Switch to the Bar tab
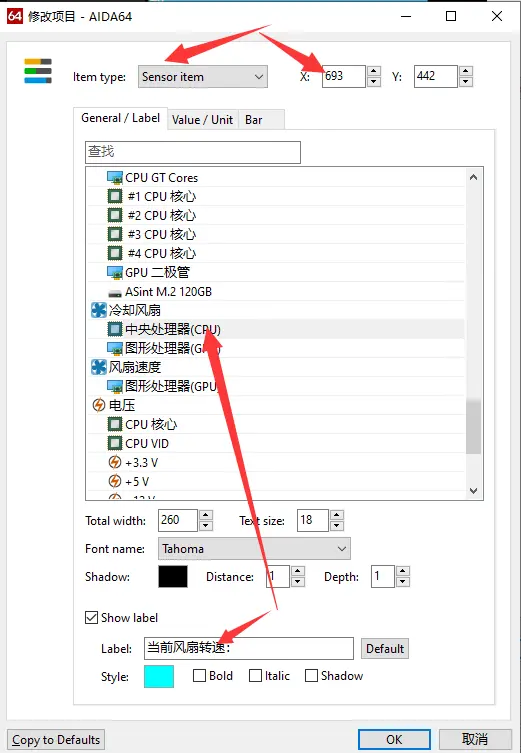This screenshot has height=753, width=521. click(x=261, y=120)
